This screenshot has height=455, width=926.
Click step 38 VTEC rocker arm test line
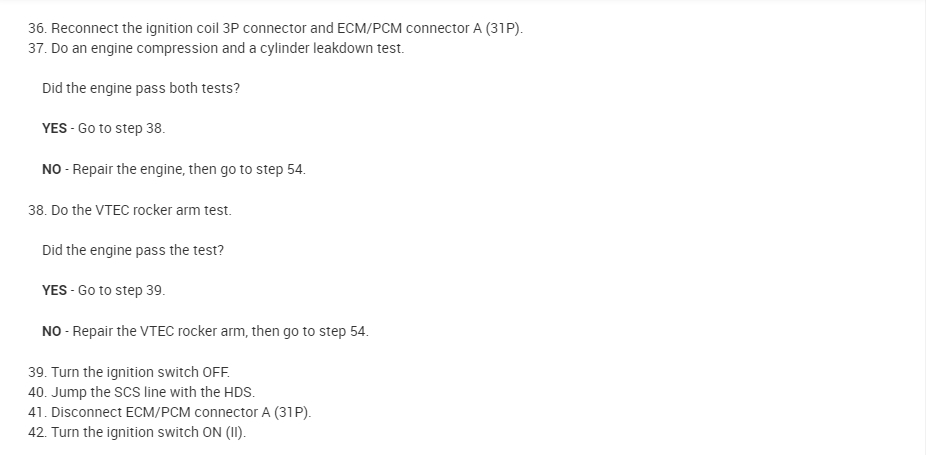click(130, 210)
